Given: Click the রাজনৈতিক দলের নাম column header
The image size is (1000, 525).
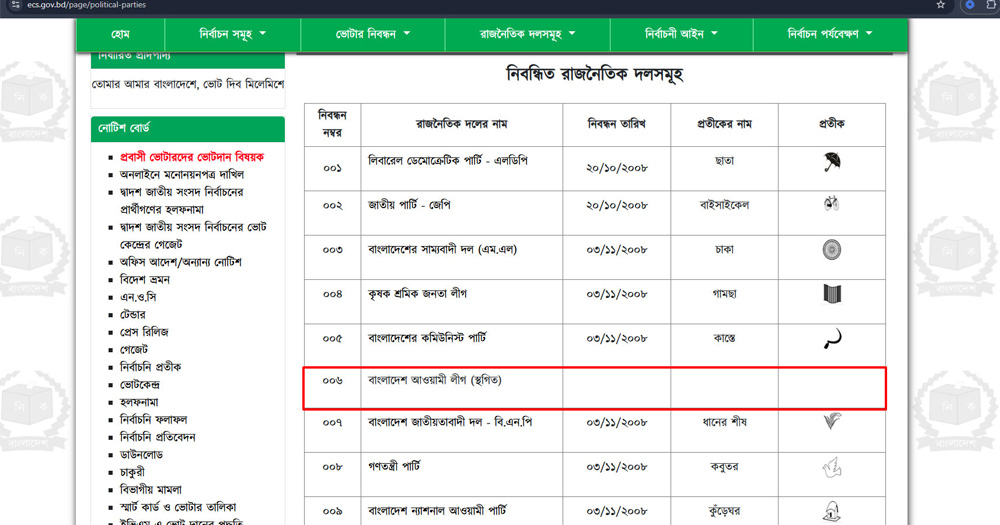Looking at the screenshot, I should [462, 124].
